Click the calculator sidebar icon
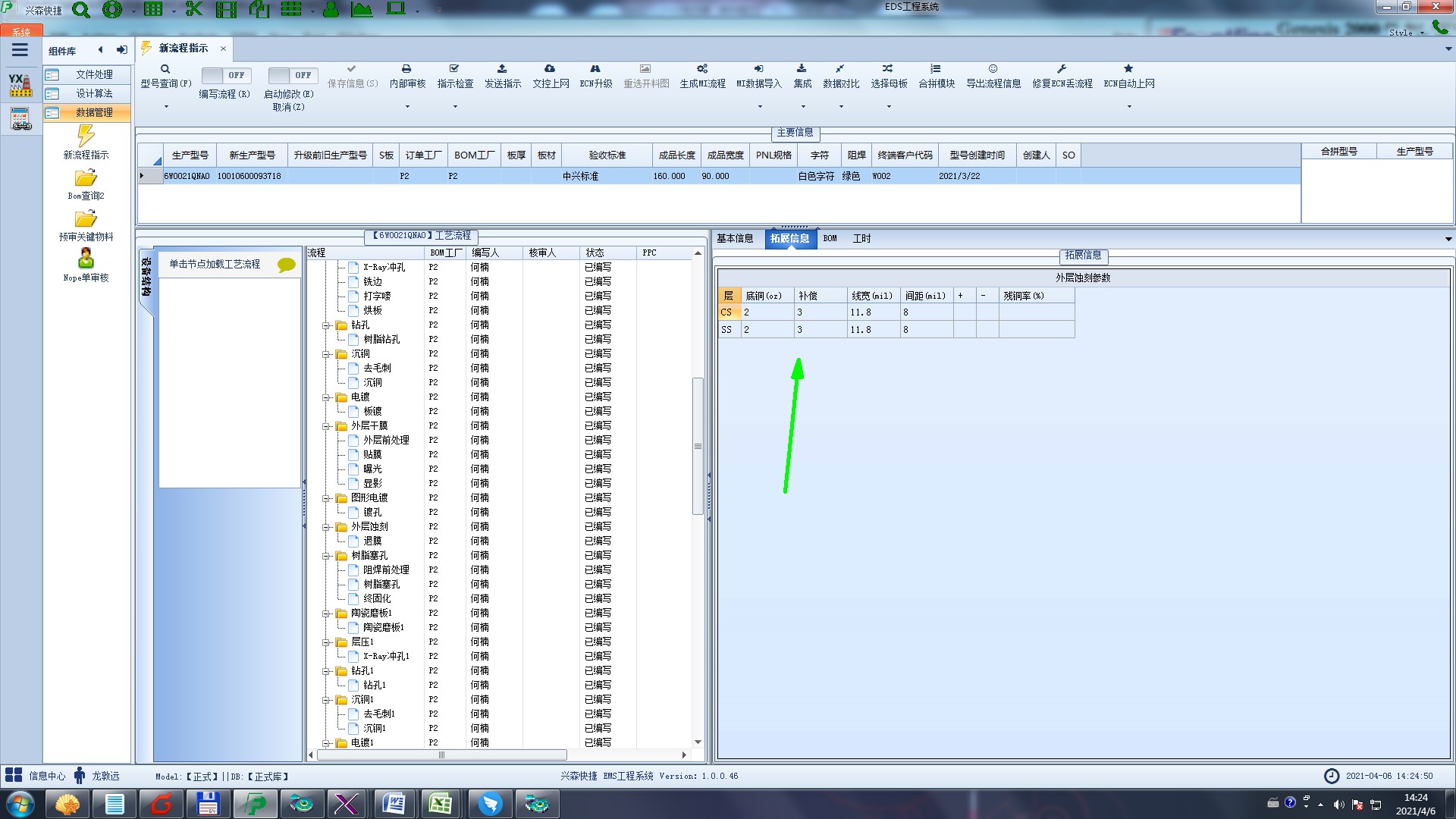This screenshot has height=819, width=1456. click(x=20, y=119)
